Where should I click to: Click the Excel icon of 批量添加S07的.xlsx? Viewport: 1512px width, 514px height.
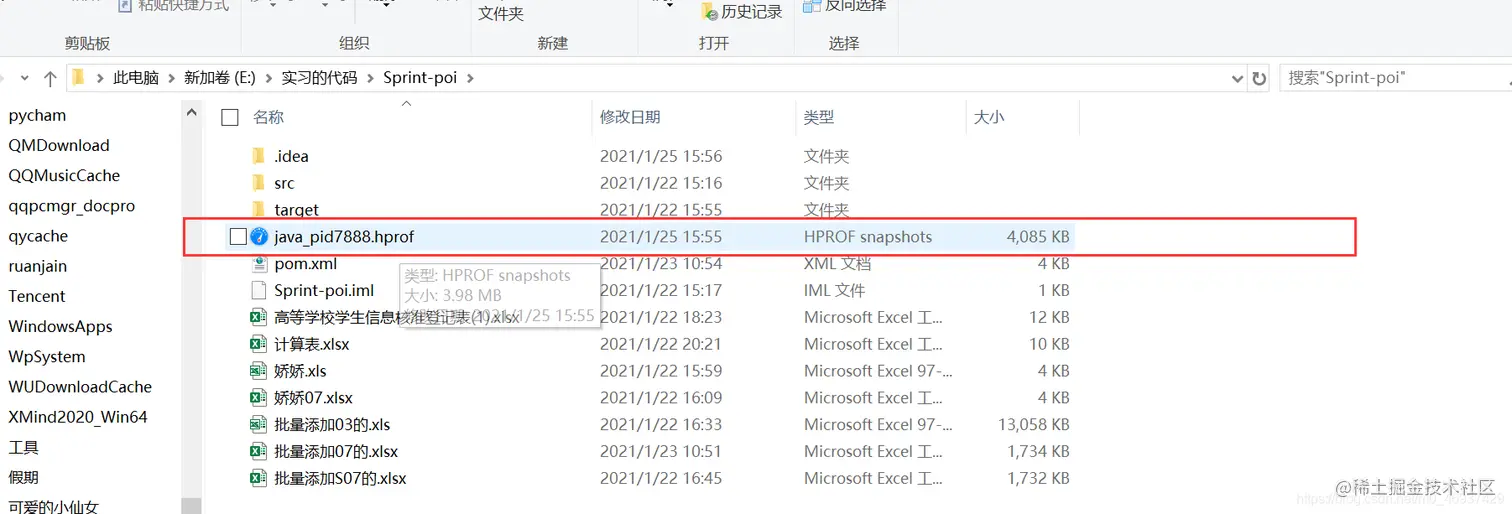tap(259, 478)
